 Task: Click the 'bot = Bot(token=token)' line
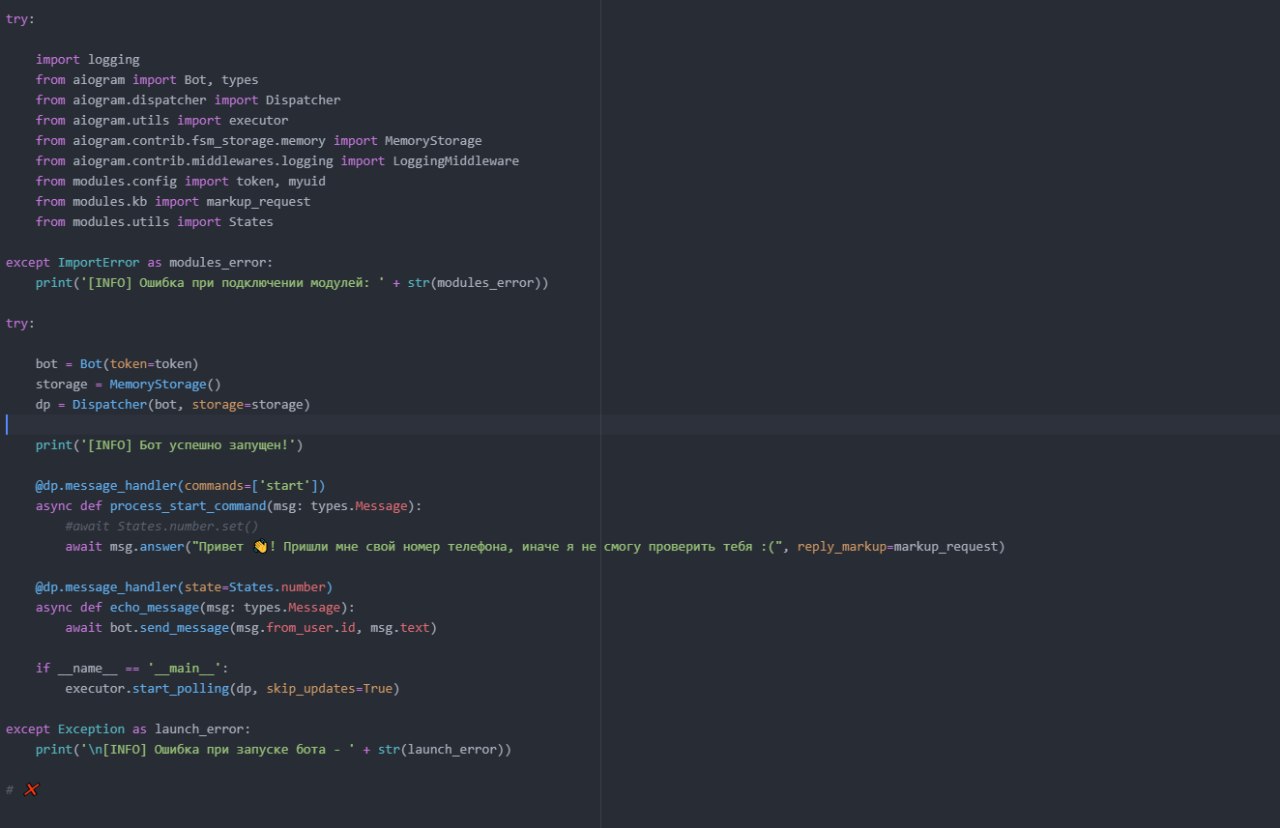point(117,364)
